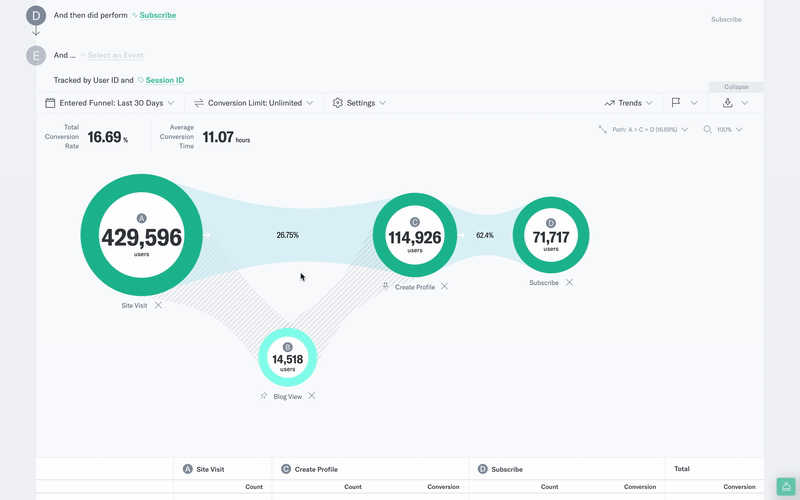Open the Path A > C > D selector
Image resolution: width=800 pixels, height=500 pixels.
[x=643, y=130]
